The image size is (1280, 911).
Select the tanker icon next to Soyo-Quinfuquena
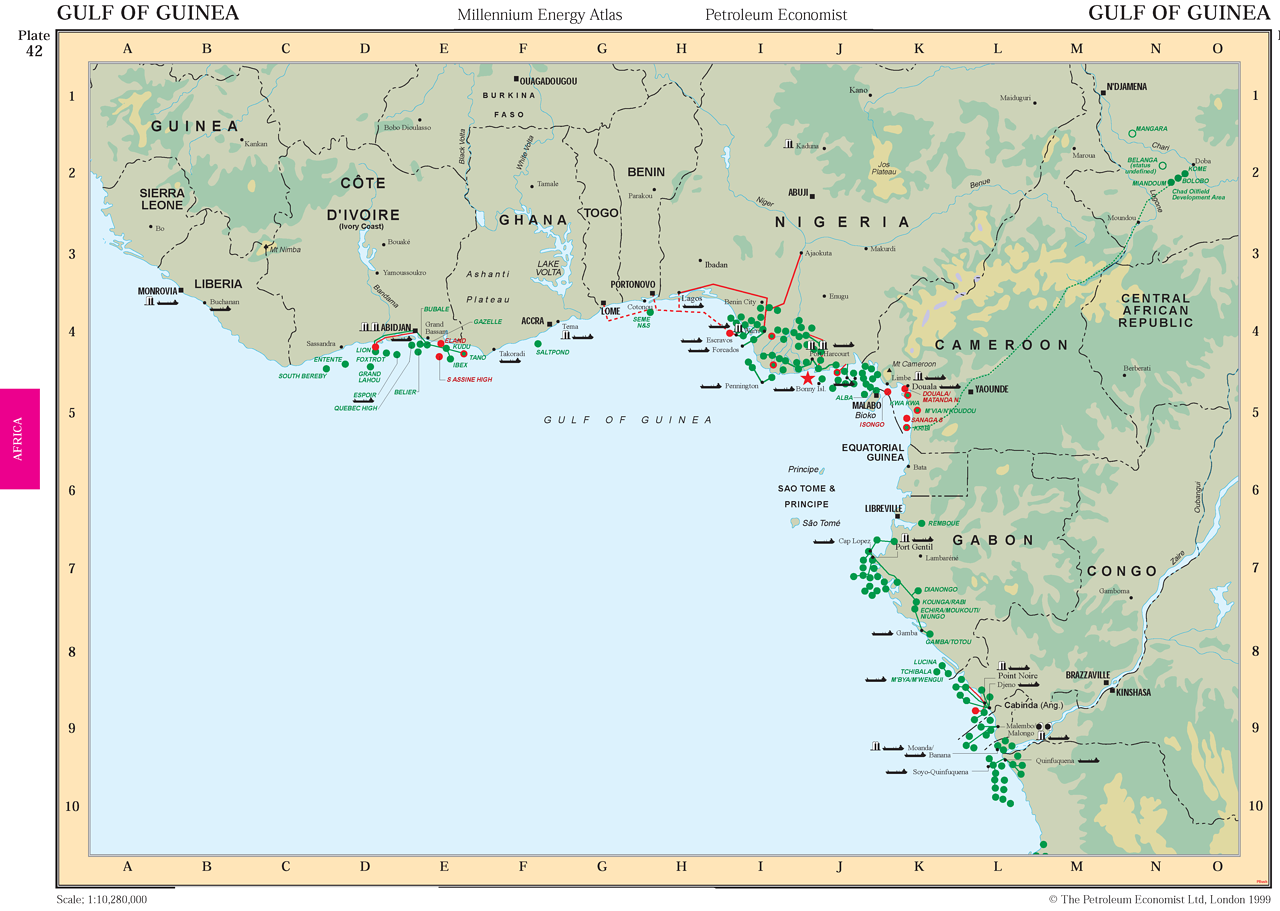(x=897, y=772)
